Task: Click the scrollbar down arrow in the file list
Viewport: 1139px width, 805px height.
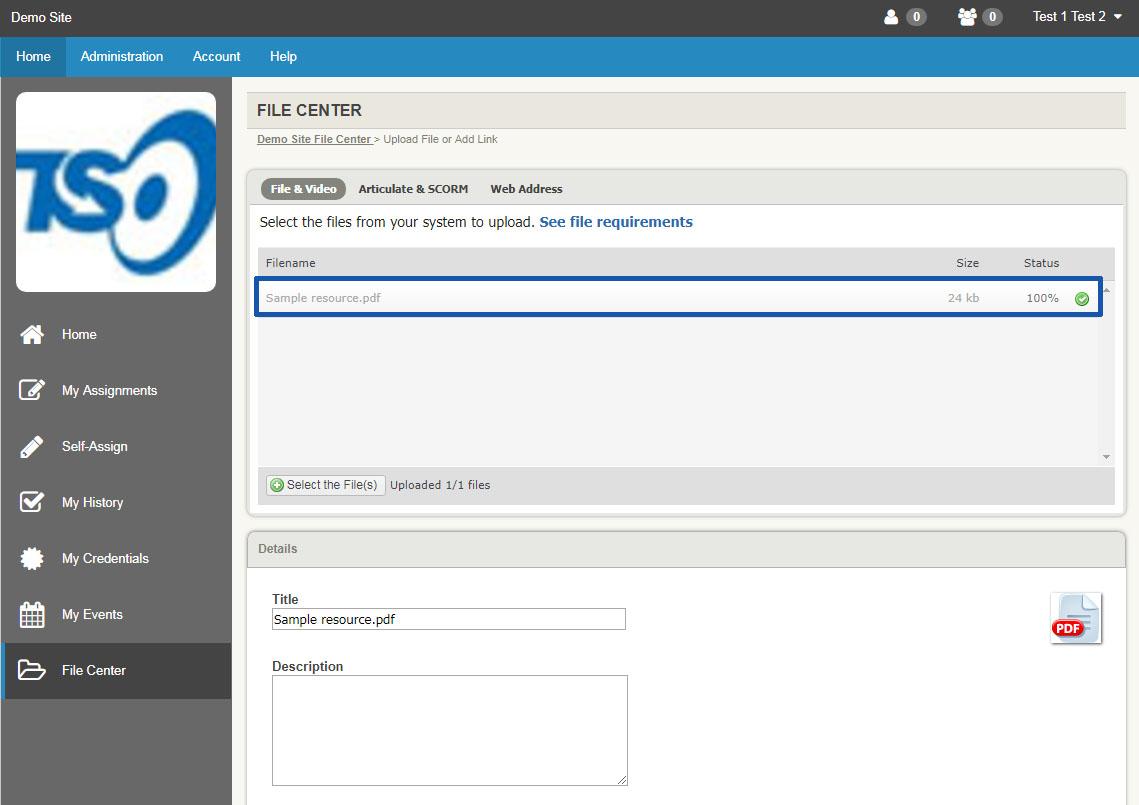Action: 1106,456
